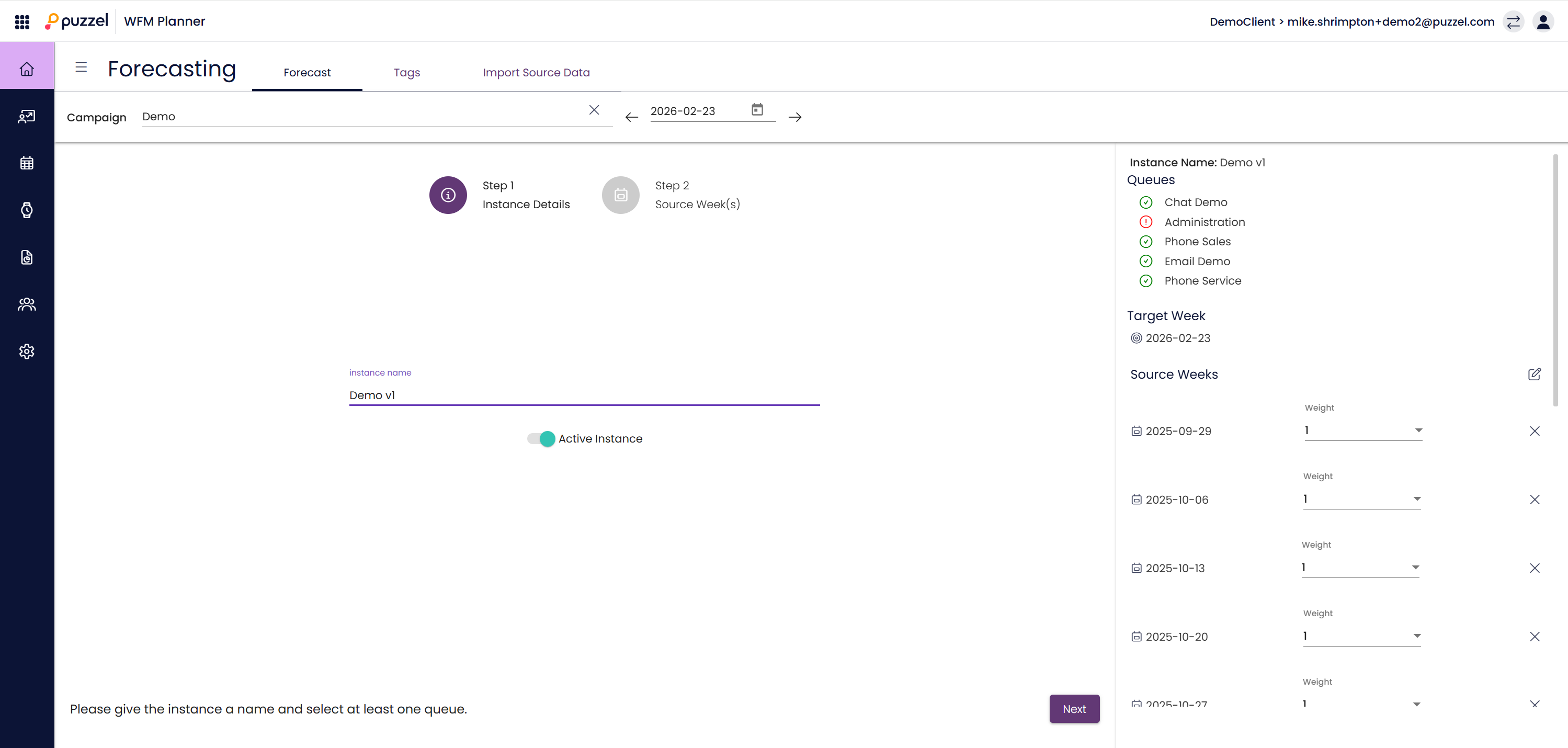Open the apps grid launcher
The width and height of the screenshot is (1568, 748).
[x=22, y=22]
